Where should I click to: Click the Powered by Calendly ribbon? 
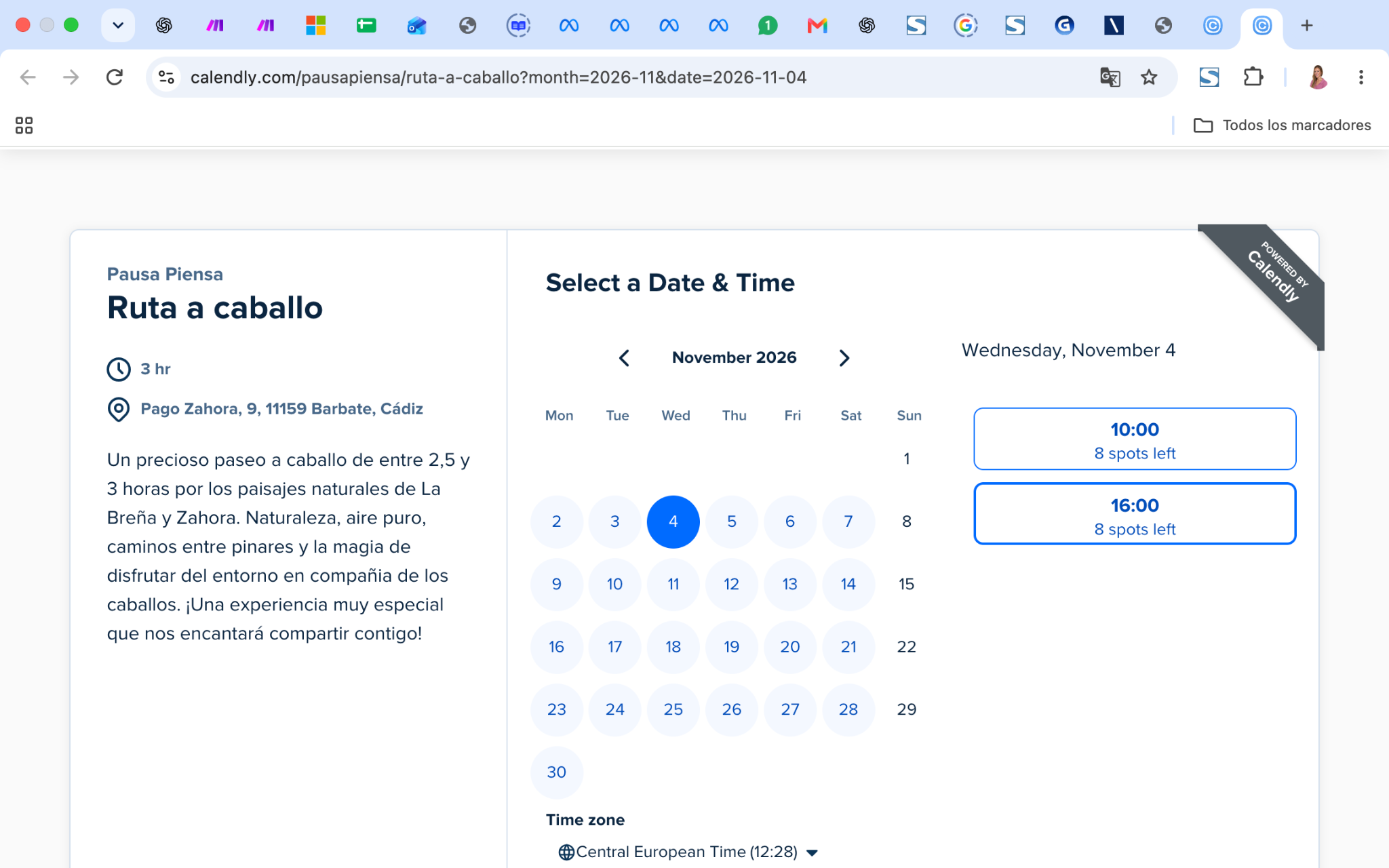pyautogui.click(x=1269, y=278)
